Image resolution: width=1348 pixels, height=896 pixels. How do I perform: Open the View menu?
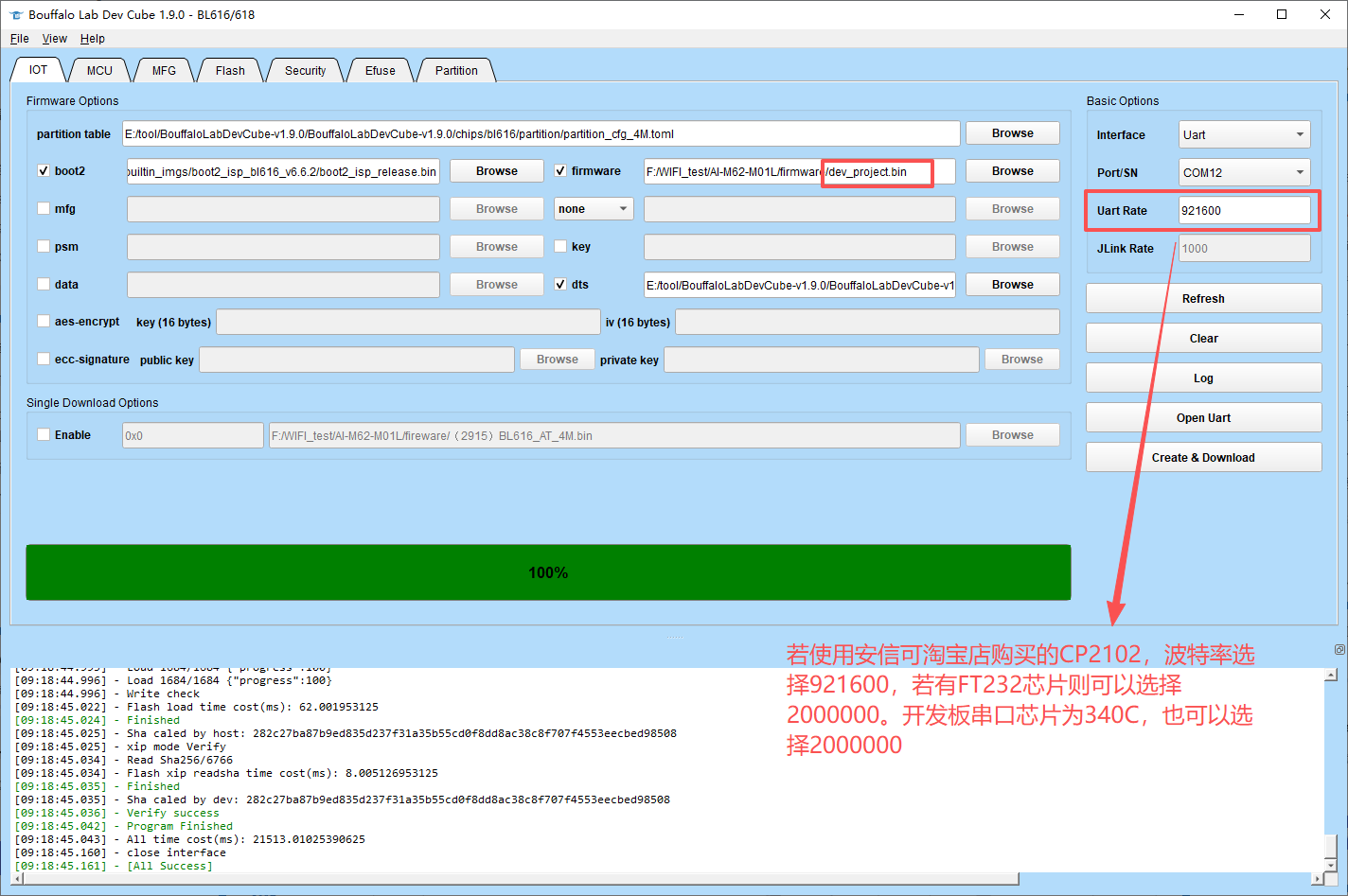(55, 39)
